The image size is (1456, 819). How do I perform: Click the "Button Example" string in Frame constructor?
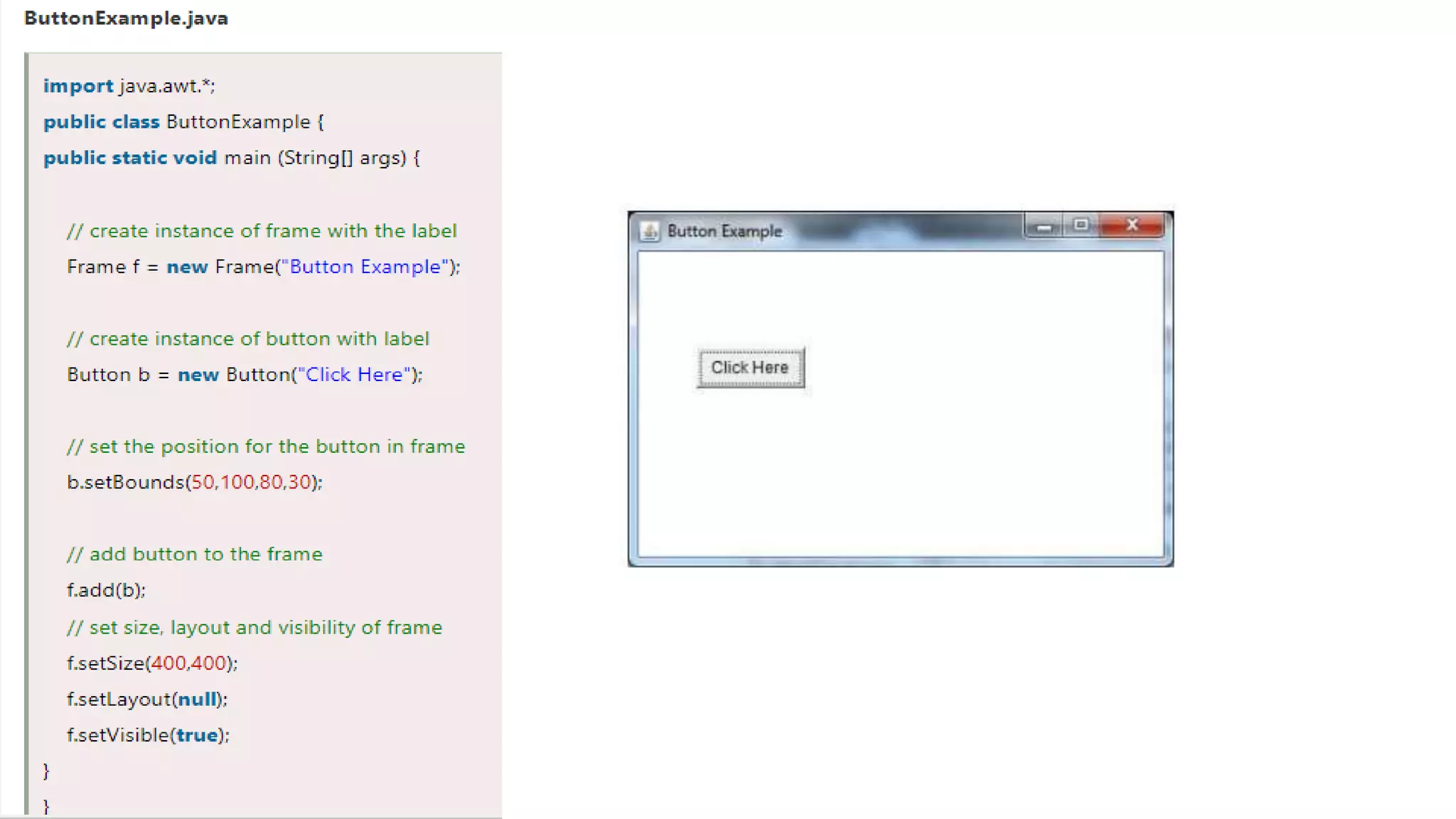[x=365, y=267]
